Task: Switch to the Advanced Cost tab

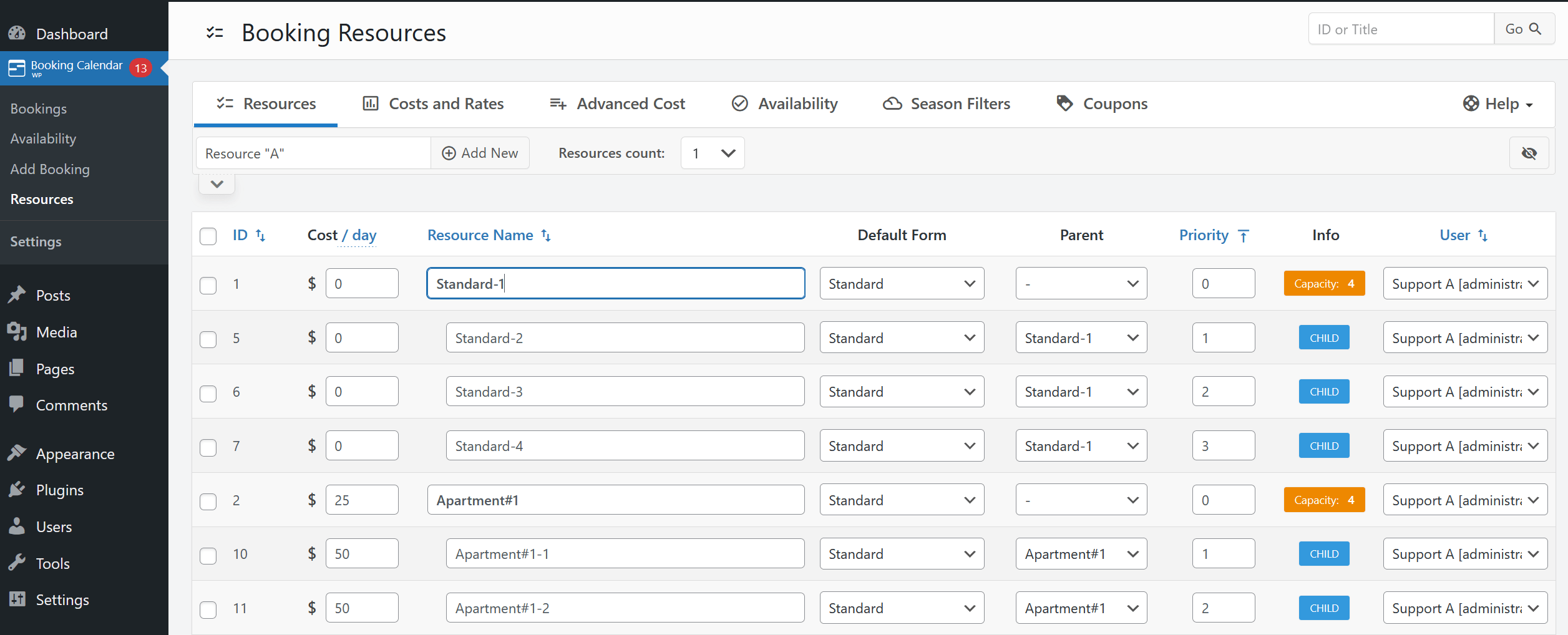Action: pos(617,104)
